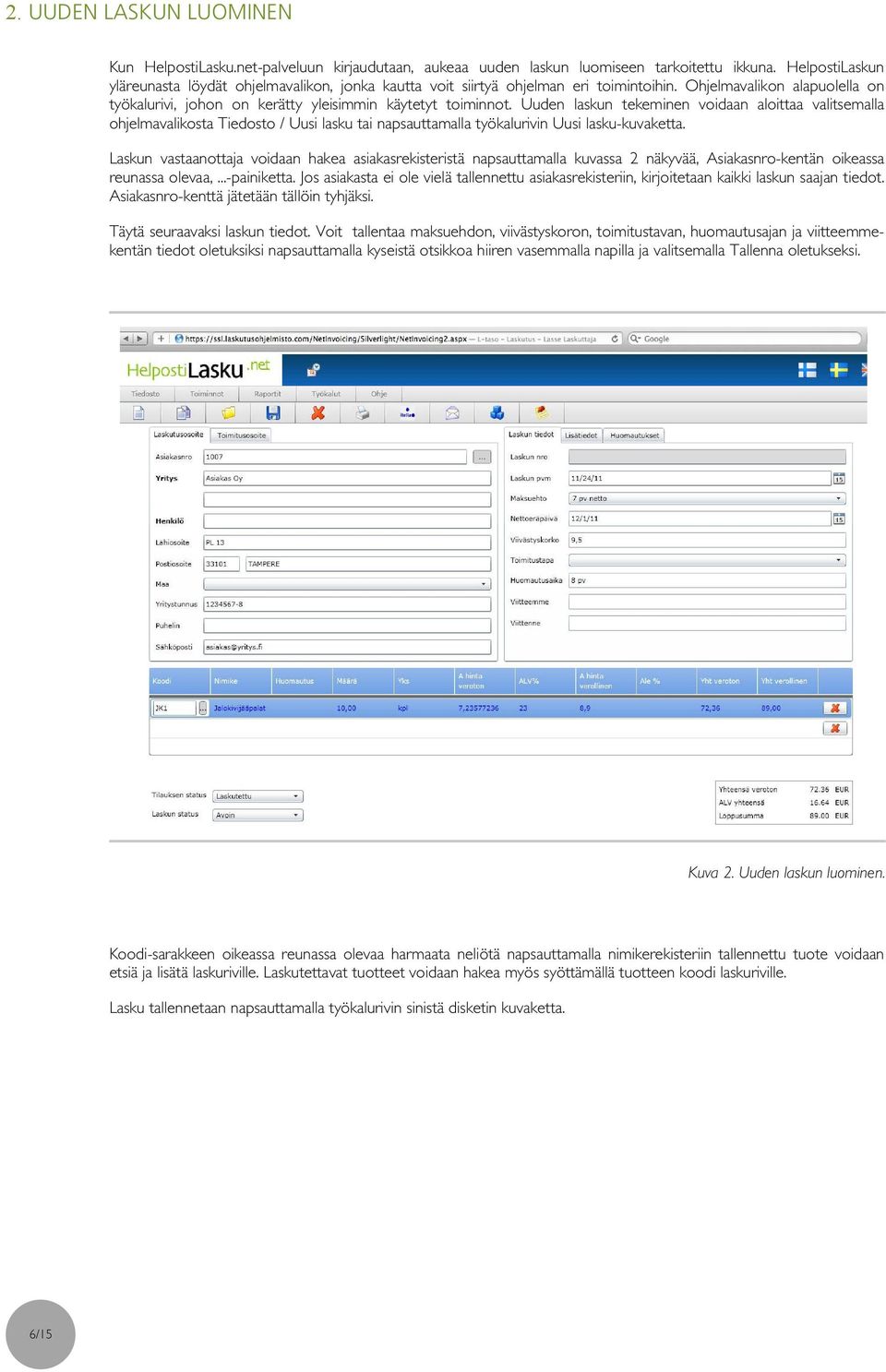Click the Itella toolbar icon
This screenshot has width=886, height=1372.
pyautogui.click(x=407, y=413)
